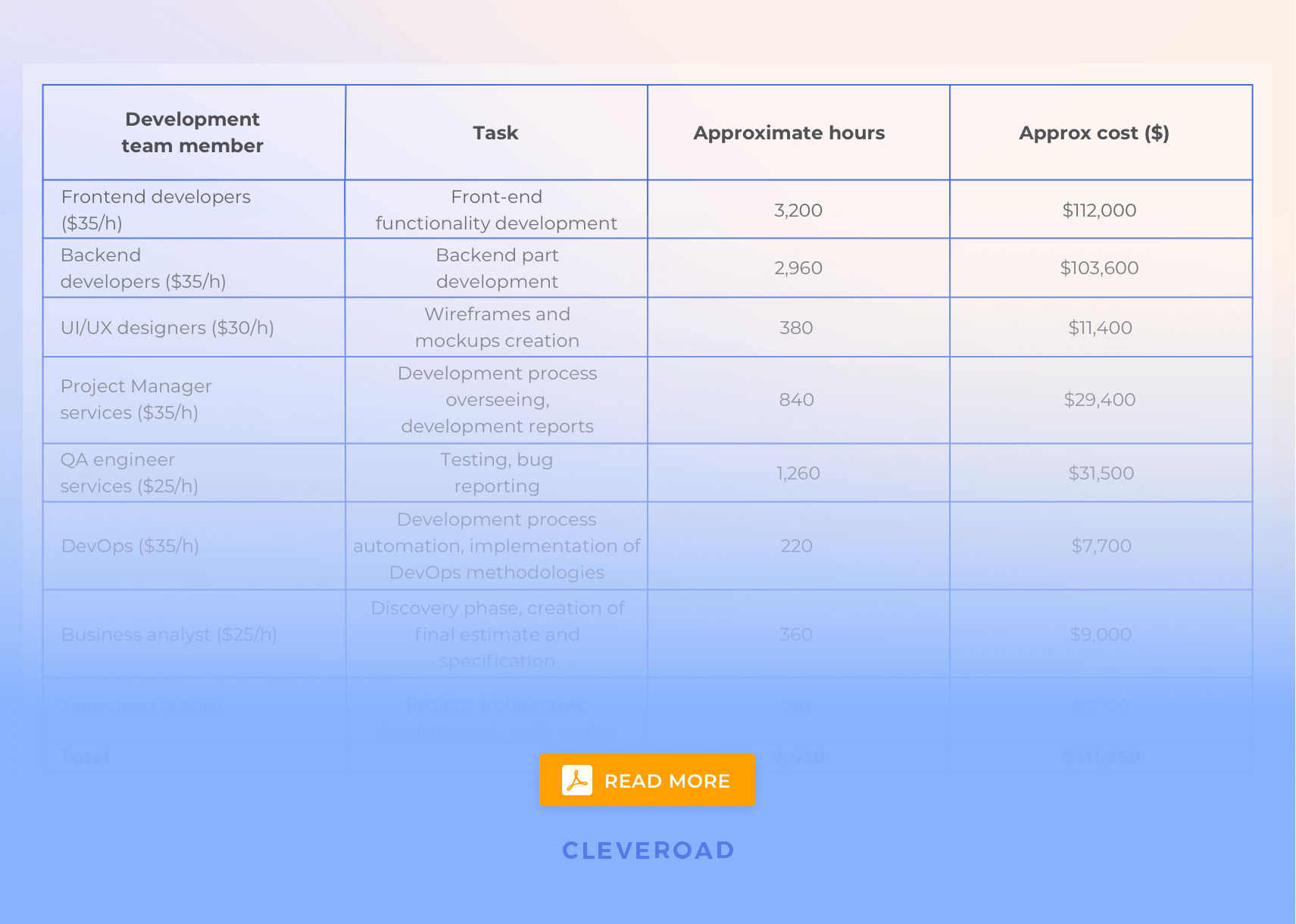Click the Wireframes and mockups creation task cell
Viewport: 1296px width, 924px height.
coord(495,327)
